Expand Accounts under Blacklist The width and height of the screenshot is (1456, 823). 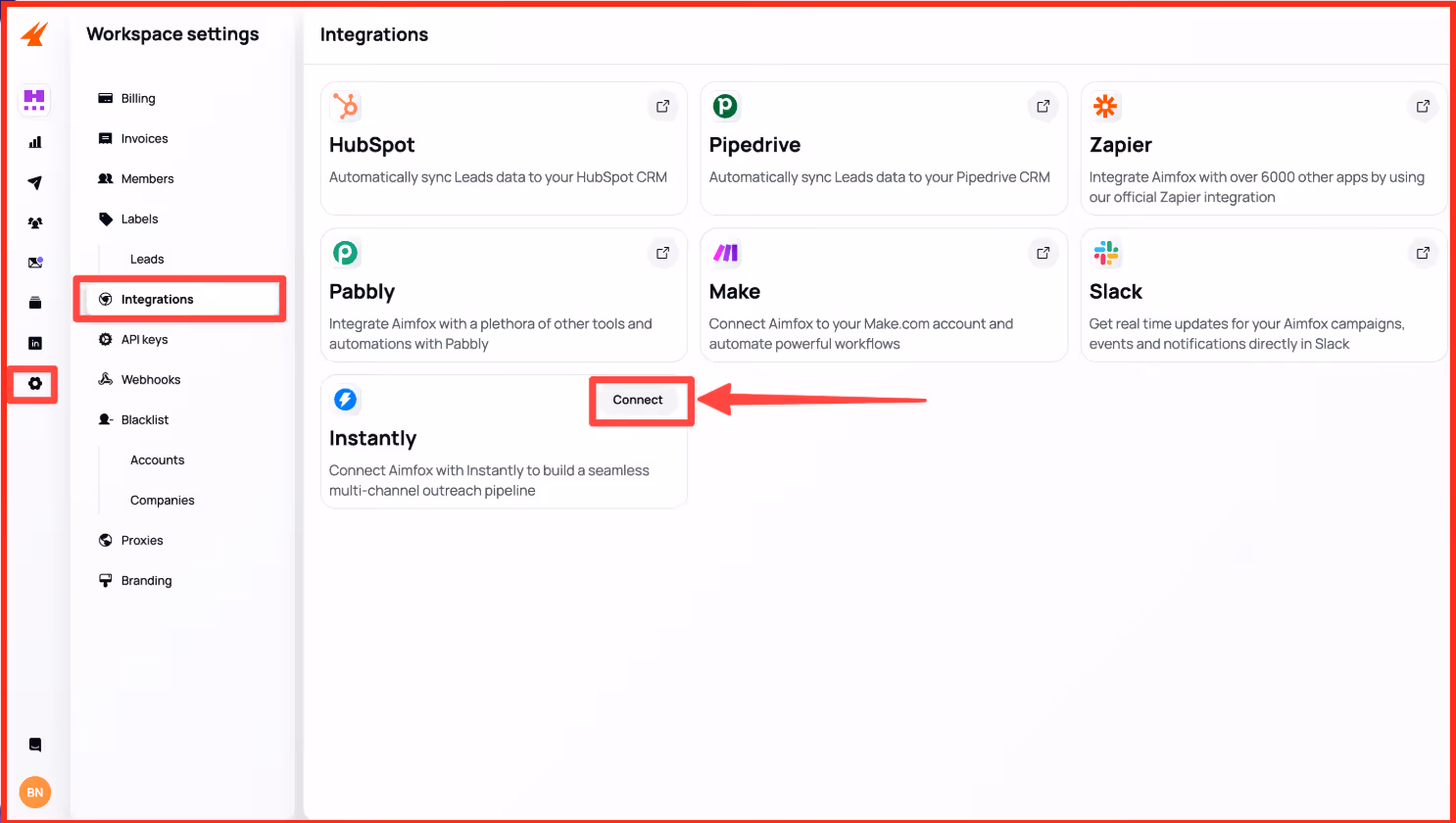click(157, 460)
